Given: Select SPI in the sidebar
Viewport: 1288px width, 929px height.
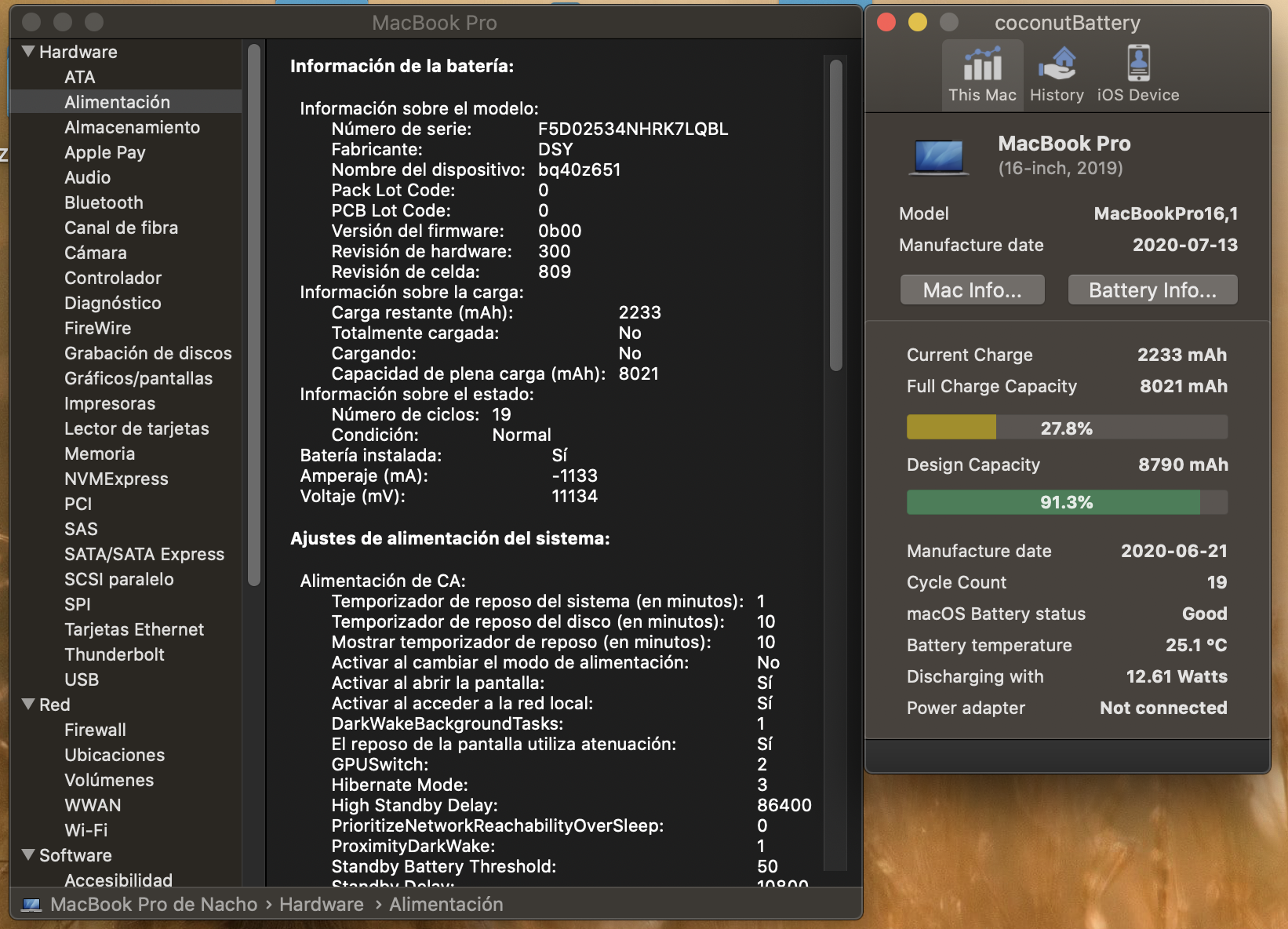Looking at the screenshot, I should [x=77, y=604].
